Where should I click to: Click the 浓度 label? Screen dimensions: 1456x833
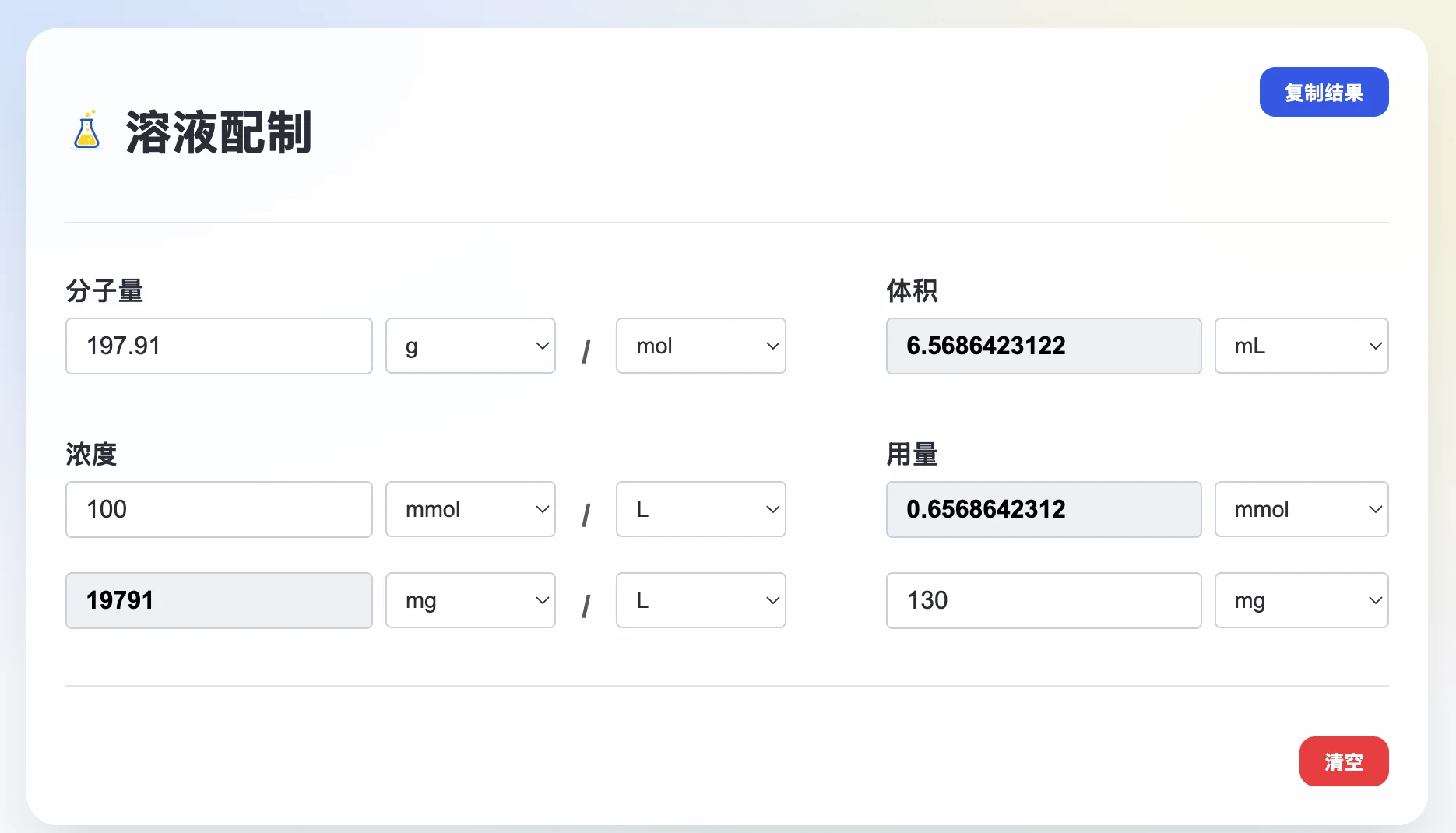pos(91,454)
